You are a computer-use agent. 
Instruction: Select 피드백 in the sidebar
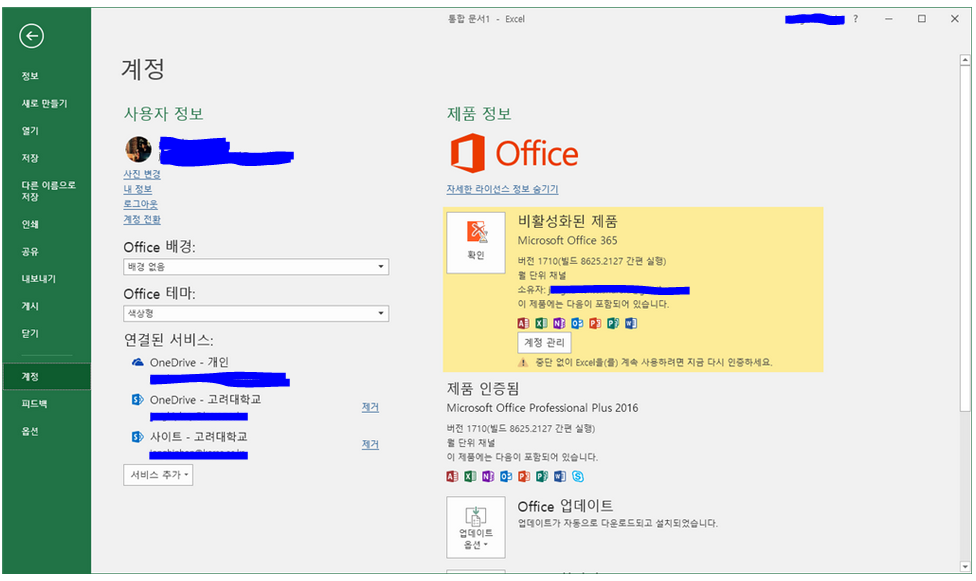34,404
